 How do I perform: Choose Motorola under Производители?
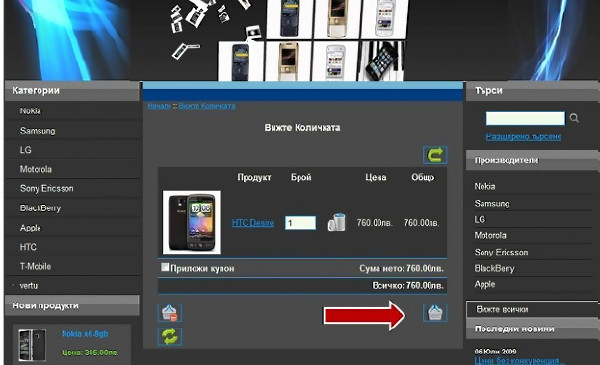click(490, 235)
